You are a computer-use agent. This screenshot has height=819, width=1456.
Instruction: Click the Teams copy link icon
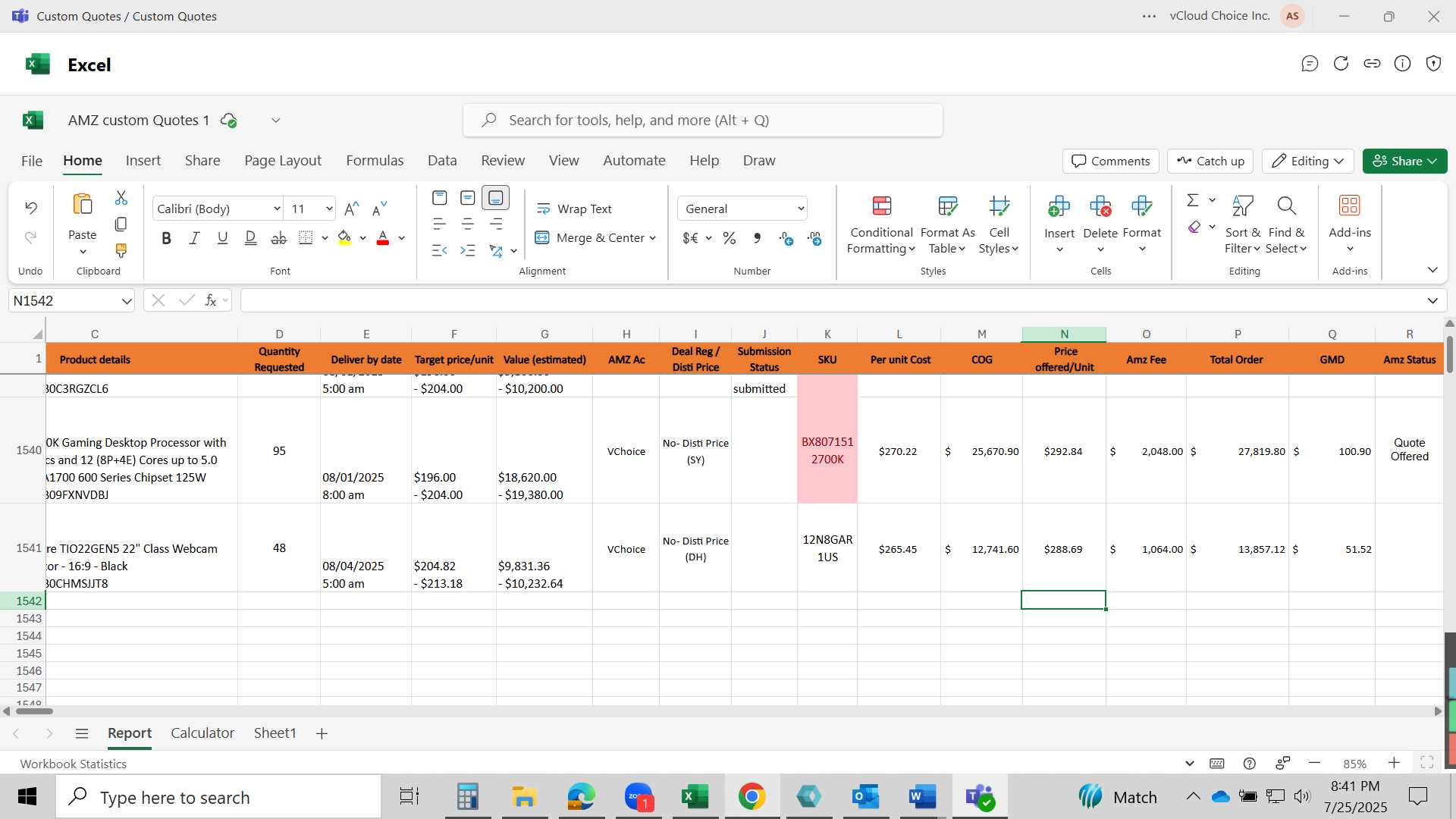point(1372,64)
